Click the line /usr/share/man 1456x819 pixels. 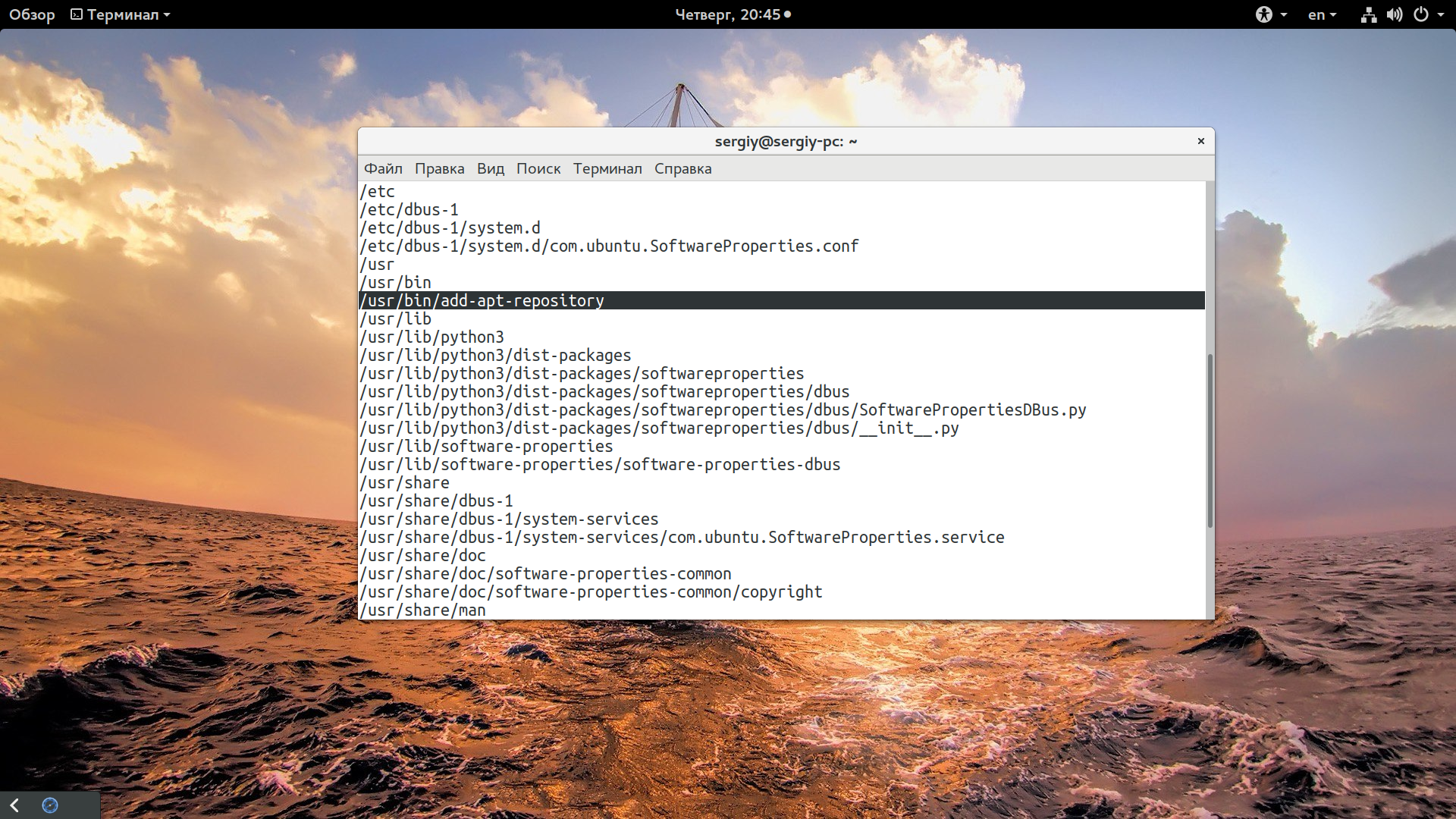coord(422,610)
